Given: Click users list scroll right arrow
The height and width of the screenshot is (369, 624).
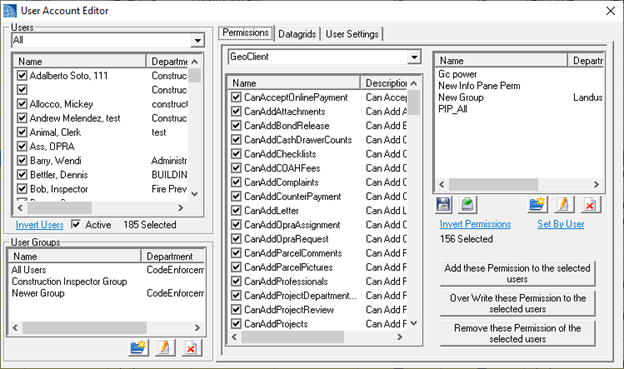Looking at the screenshot, I should click(x=181, y=208).
